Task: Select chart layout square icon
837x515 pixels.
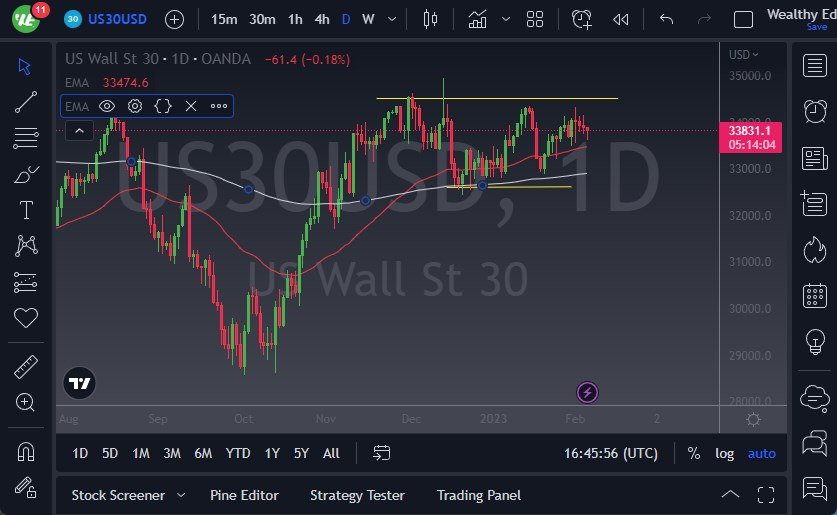Action: tap(743, 20)
